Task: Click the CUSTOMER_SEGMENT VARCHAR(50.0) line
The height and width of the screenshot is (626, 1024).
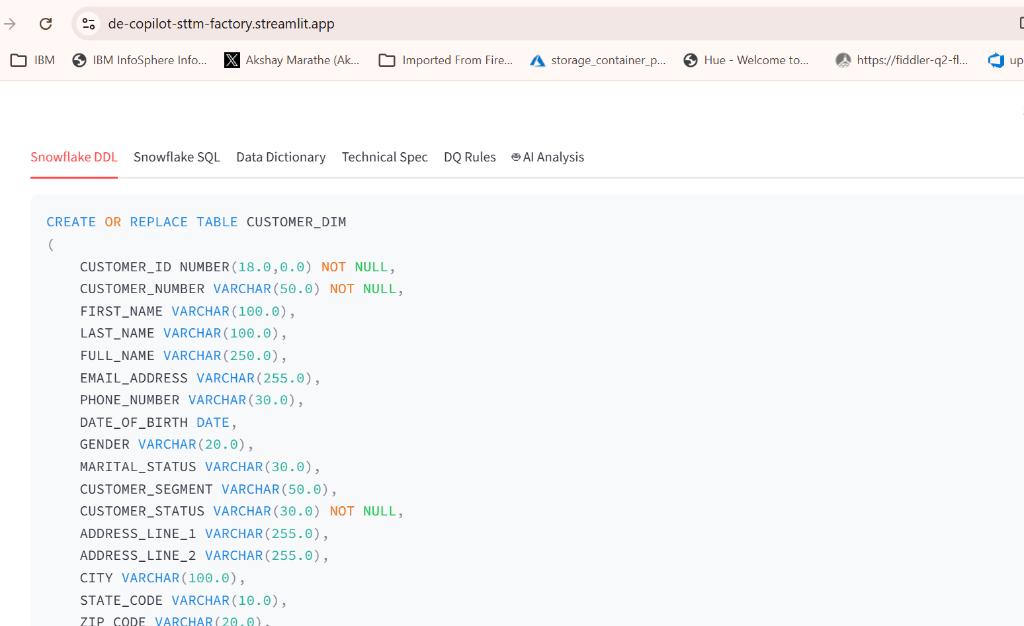Action: [x=208, y=489]
